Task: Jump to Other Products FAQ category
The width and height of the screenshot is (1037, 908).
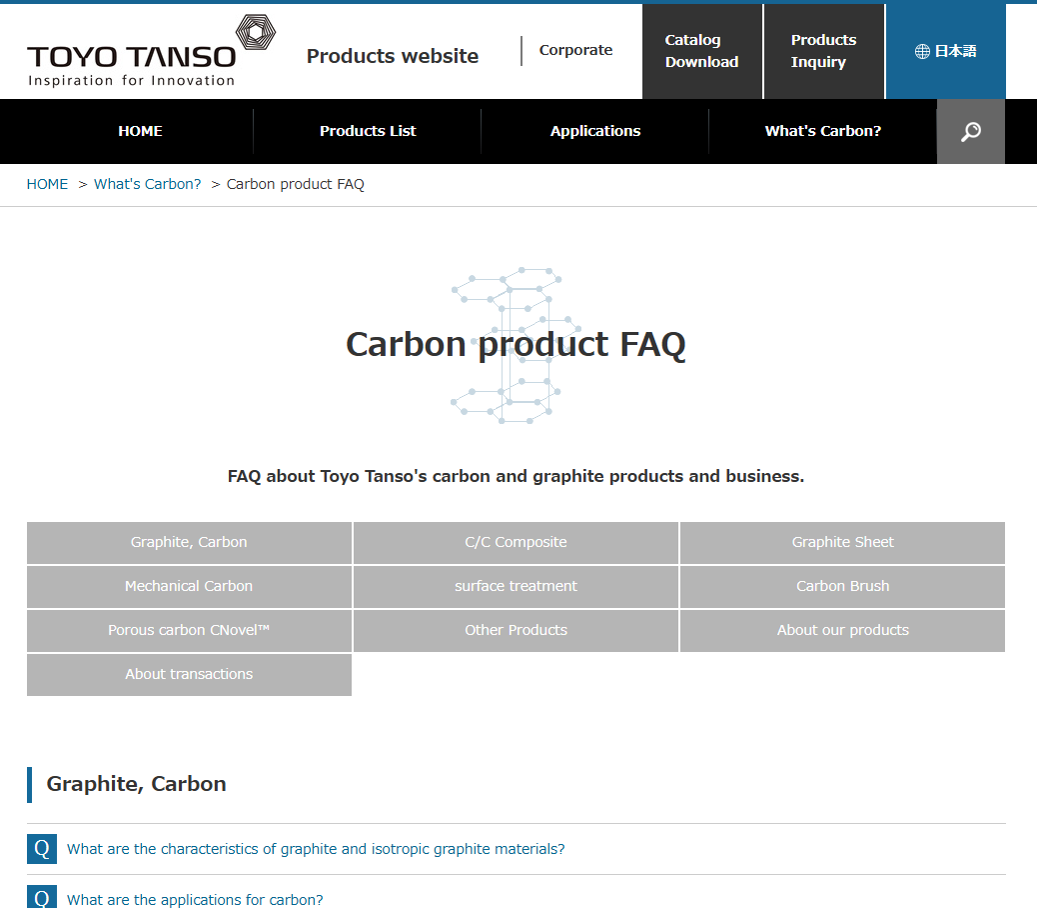Action: 516,630
